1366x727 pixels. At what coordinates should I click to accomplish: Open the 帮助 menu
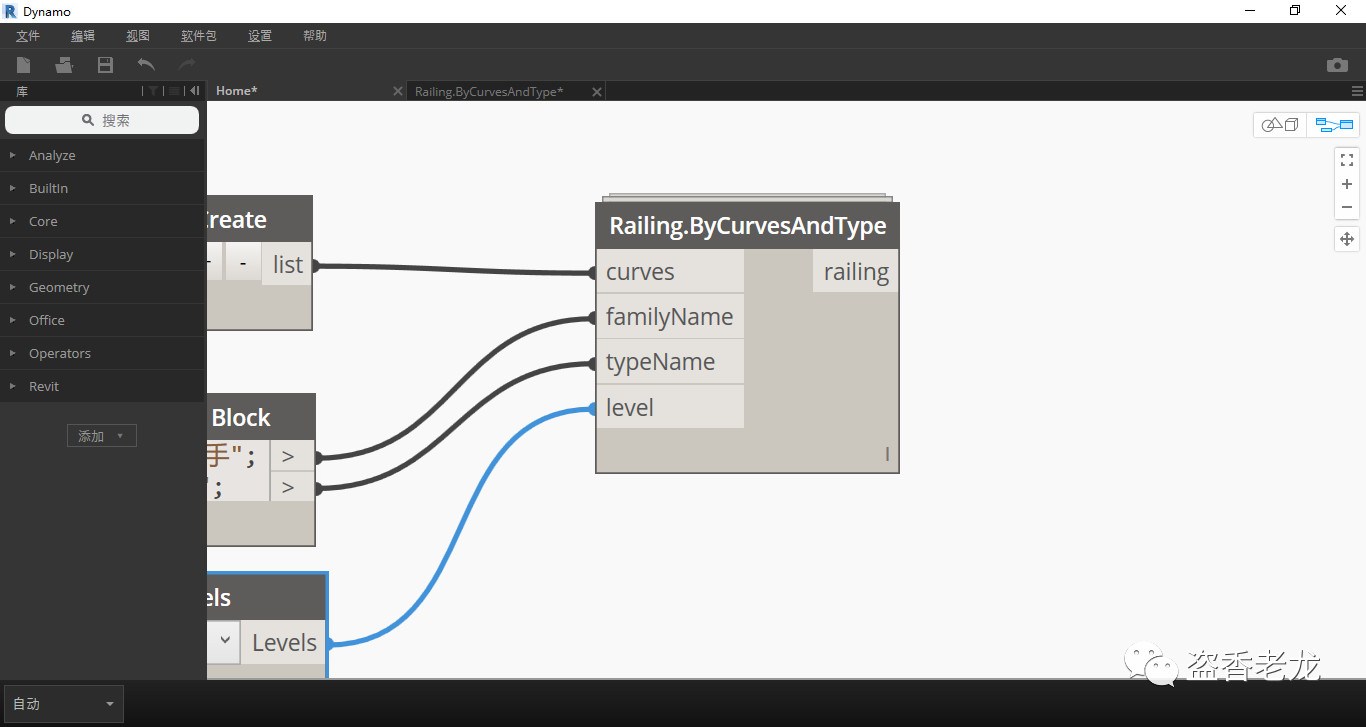(x=315, y=36)
